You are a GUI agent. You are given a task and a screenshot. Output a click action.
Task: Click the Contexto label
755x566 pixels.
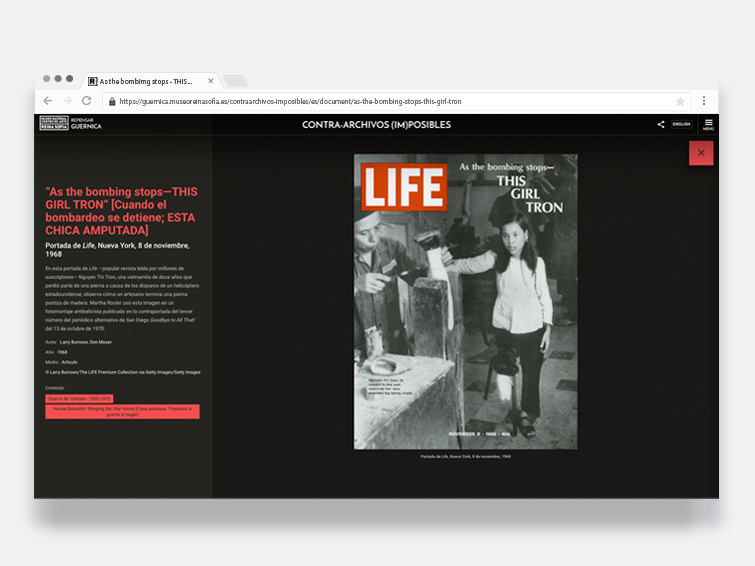coord(54,388)
